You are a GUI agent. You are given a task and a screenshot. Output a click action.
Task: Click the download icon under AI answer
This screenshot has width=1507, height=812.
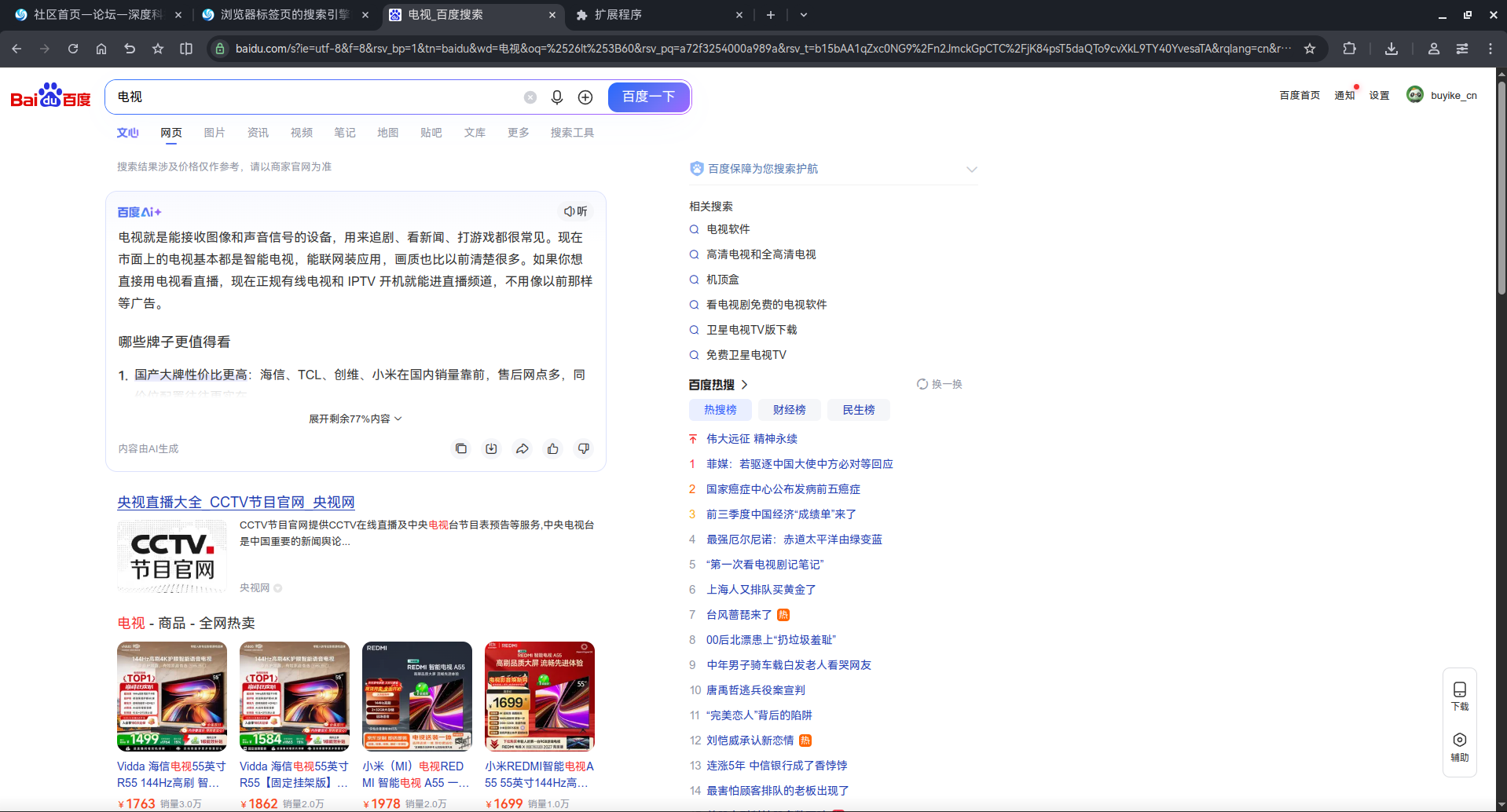click(x=491, y=448)
